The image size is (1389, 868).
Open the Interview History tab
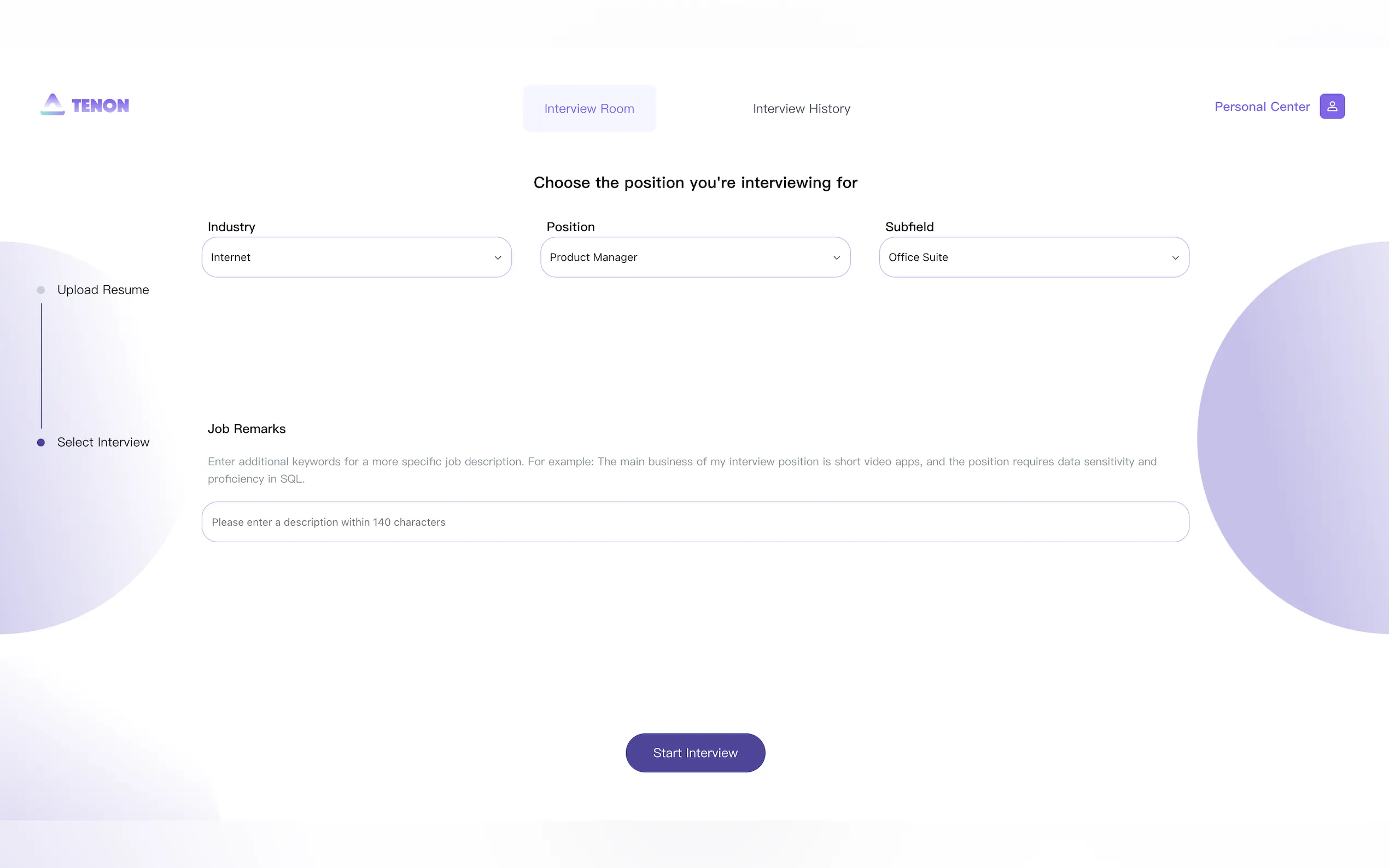click(802, 108)
